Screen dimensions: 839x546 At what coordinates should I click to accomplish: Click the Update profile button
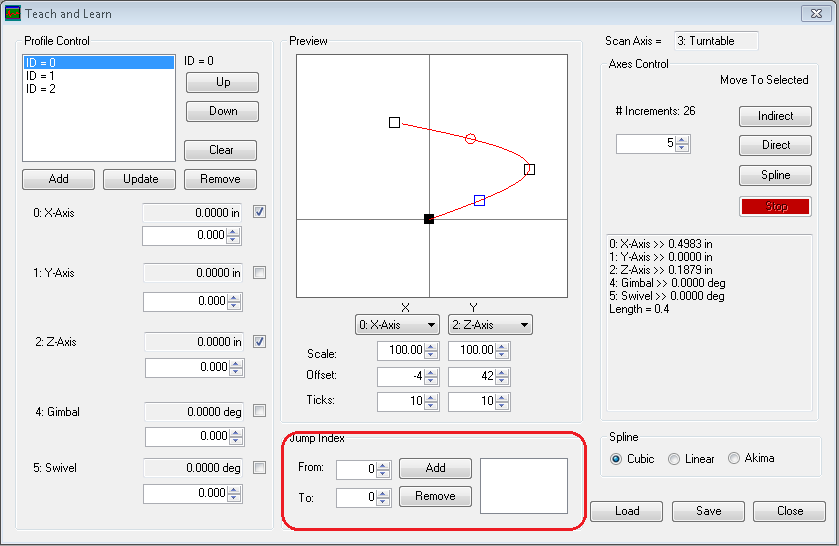click(140, 179)
